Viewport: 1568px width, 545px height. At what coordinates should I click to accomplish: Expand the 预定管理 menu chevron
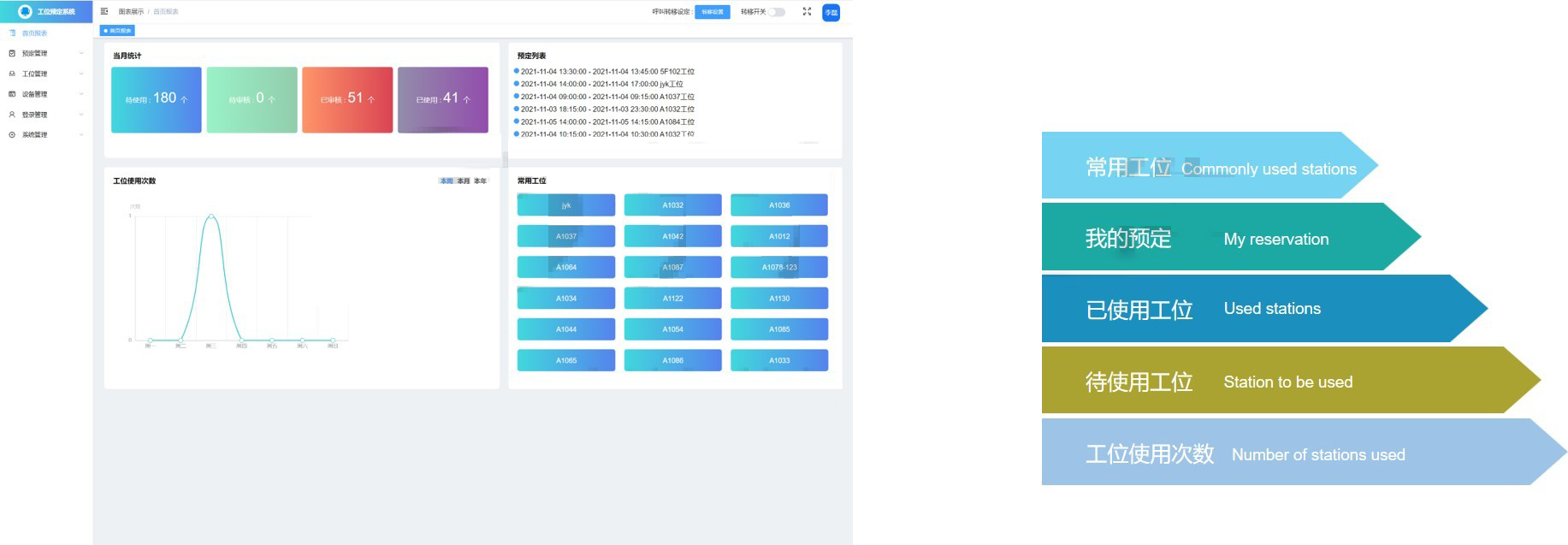click(81, 53)
